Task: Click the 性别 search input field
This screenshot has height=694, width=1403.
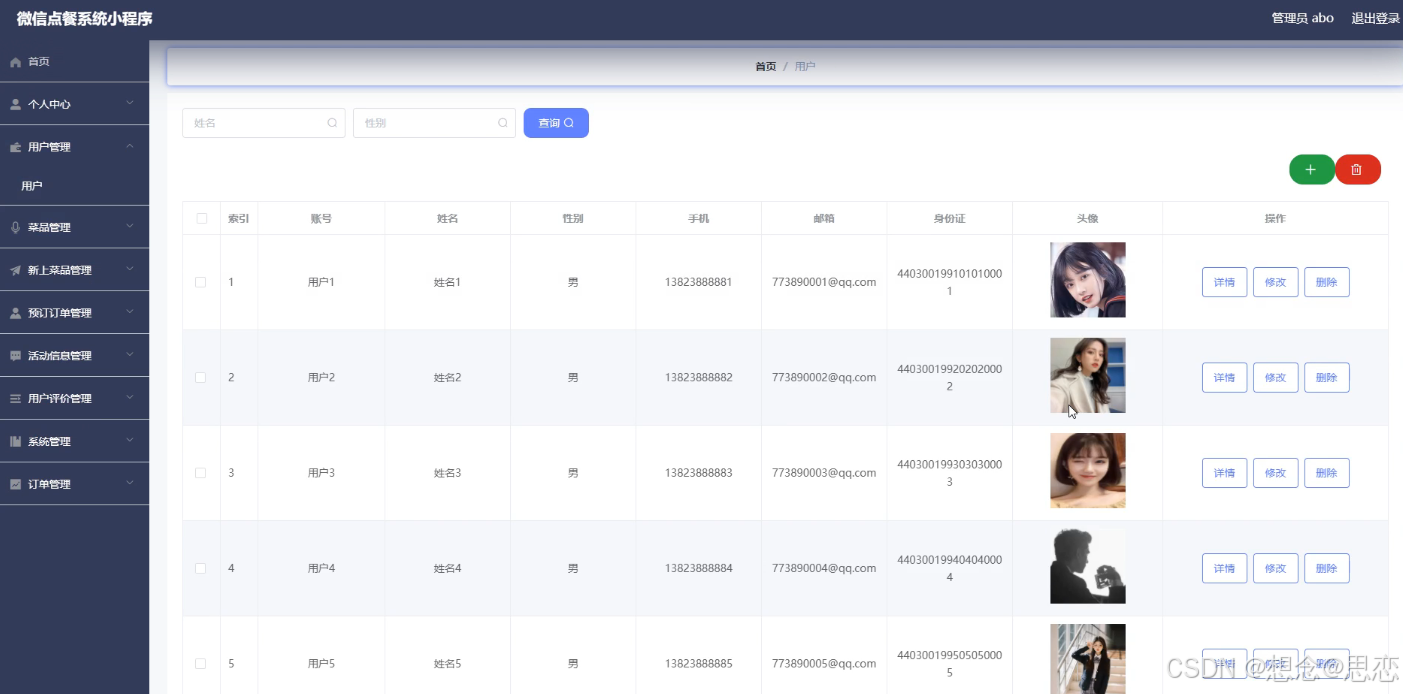Action: pos(434,123)
